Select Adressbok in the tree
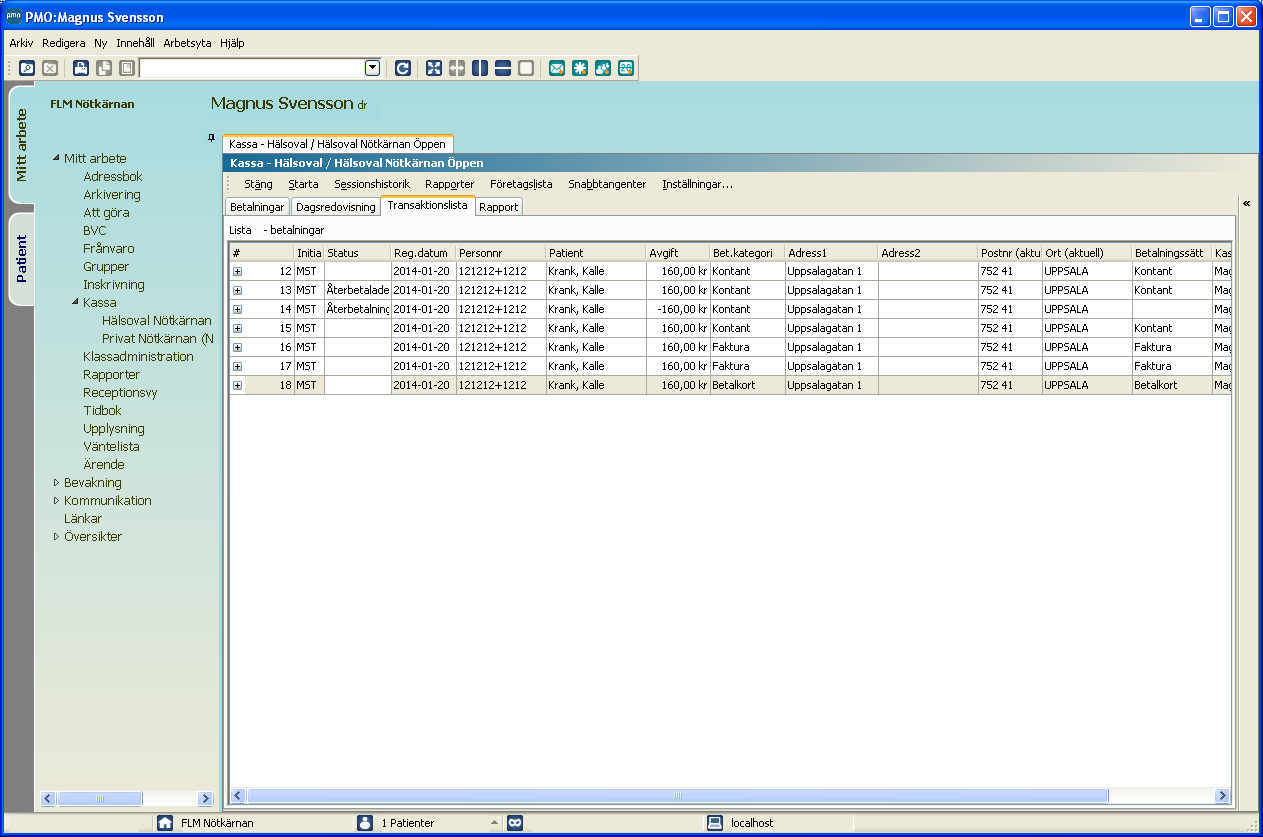 (x=113, y=176)
